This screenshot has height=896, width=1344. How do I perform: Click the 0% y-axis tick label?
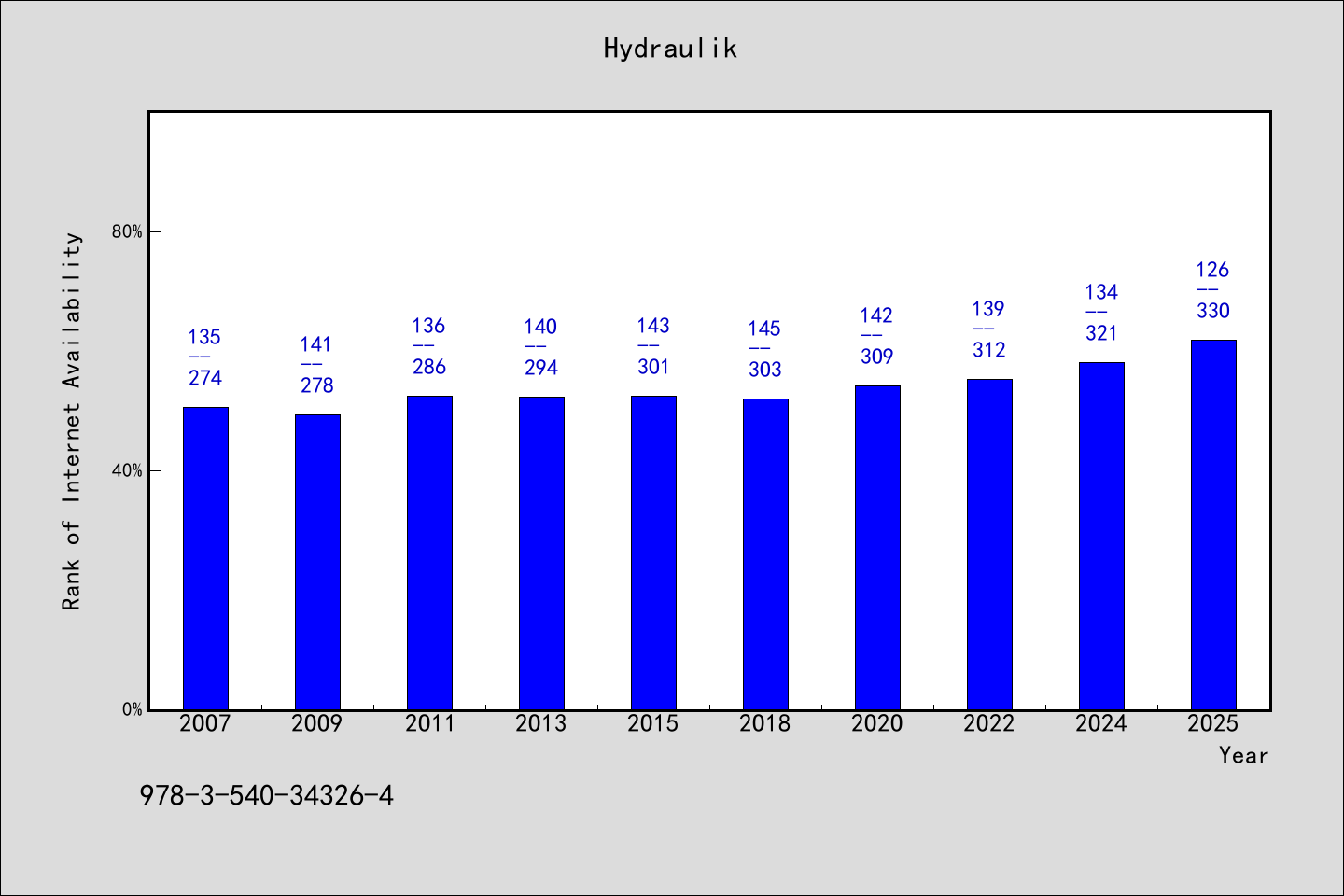point(133,709)
